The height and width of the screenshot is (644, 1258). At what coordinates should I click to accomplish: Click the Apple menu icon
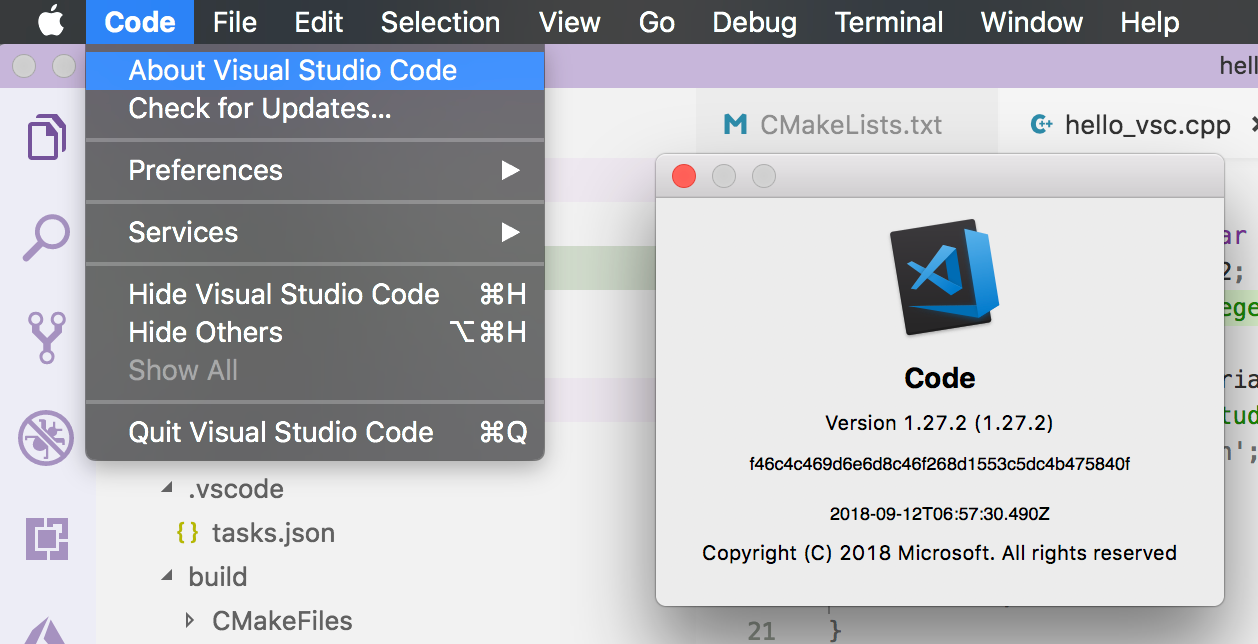click(x=52, y=21)
